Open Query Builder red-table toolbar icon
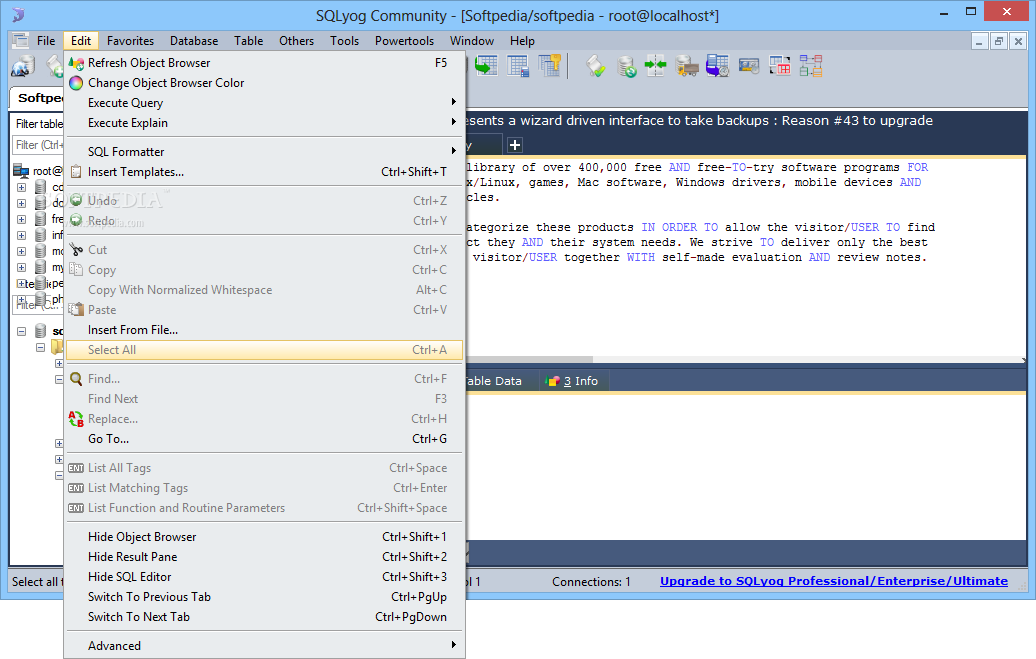The image size is (1036, 659). (780, 66)
